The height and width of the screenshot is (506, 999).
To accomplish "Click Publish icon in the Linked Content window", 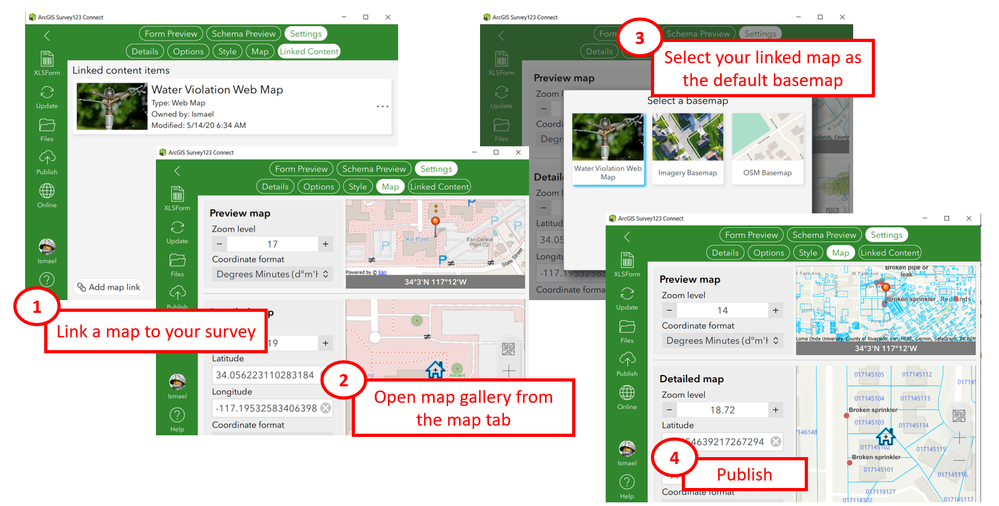I will [47, 157].
